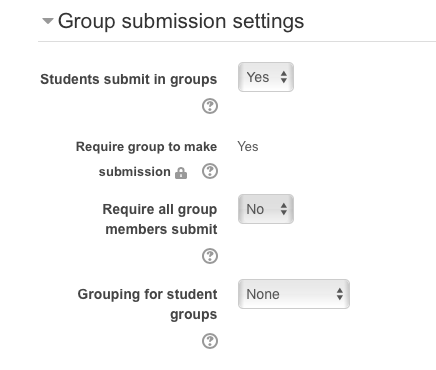Click the lock icon beside submission
436x370 pixels.
(181, 173)
